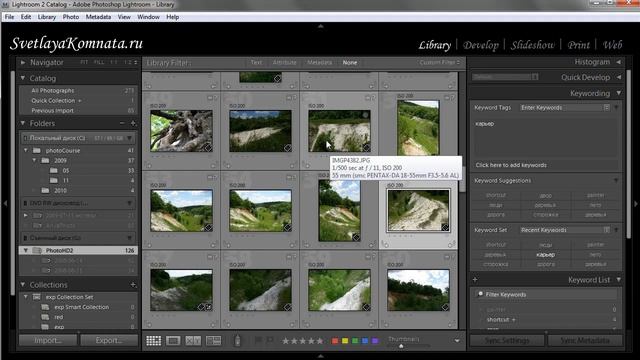Switch to the Slideshow module
The height and width of the screenshot is (360, 640).
(x=533, y=45)
